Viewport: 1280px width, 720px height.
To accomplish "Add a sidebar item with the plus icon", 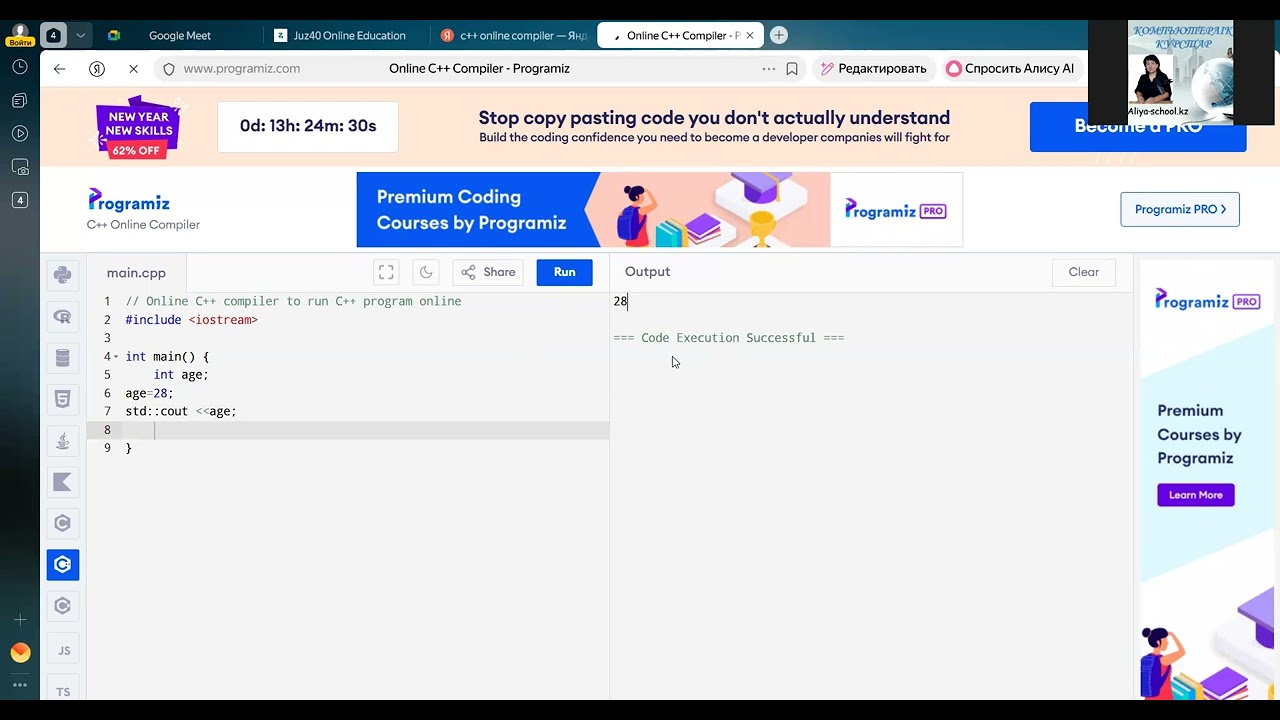I will point(20,620).
